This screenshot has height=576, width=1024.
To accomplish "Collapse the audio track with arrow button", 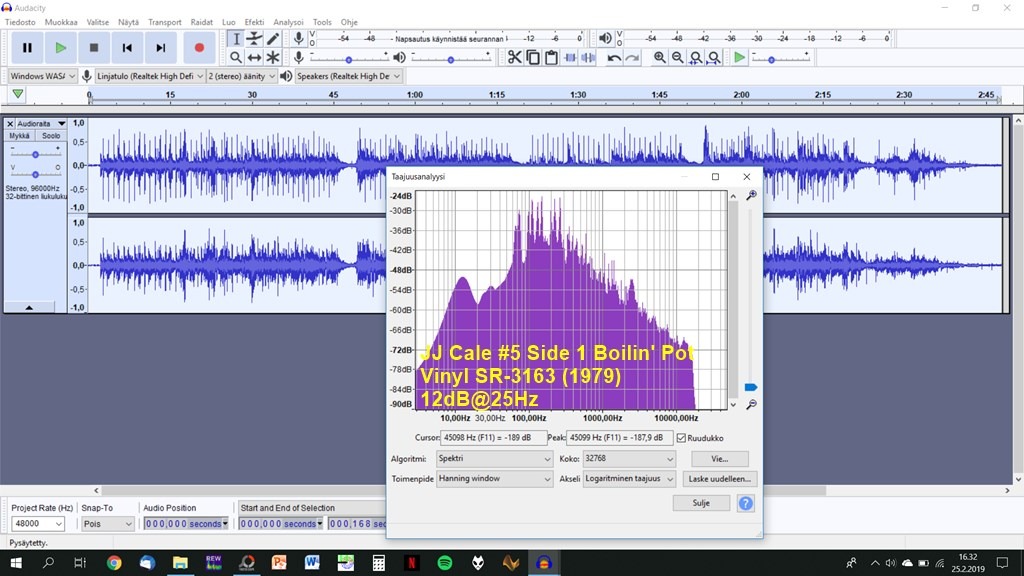I will pos(29,307).
